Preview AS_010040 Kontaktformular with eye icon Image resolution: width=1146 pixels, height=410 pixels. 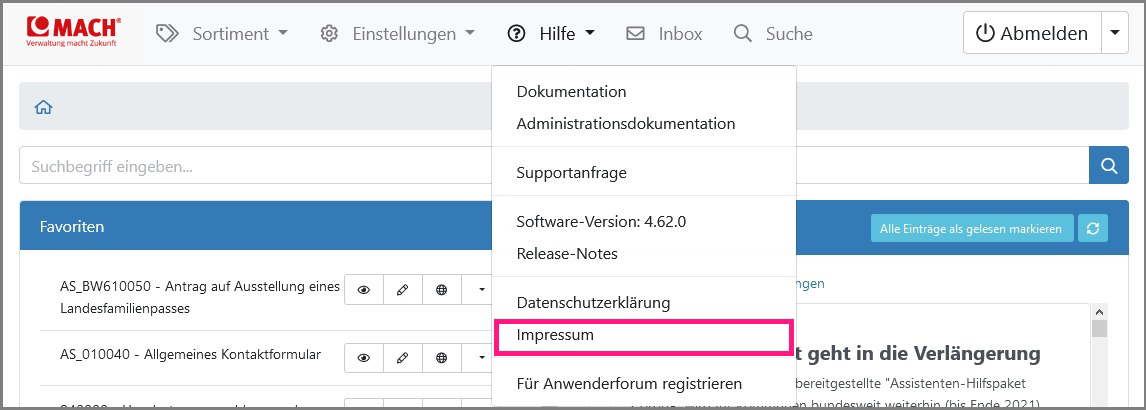click(x=364, y=357)
